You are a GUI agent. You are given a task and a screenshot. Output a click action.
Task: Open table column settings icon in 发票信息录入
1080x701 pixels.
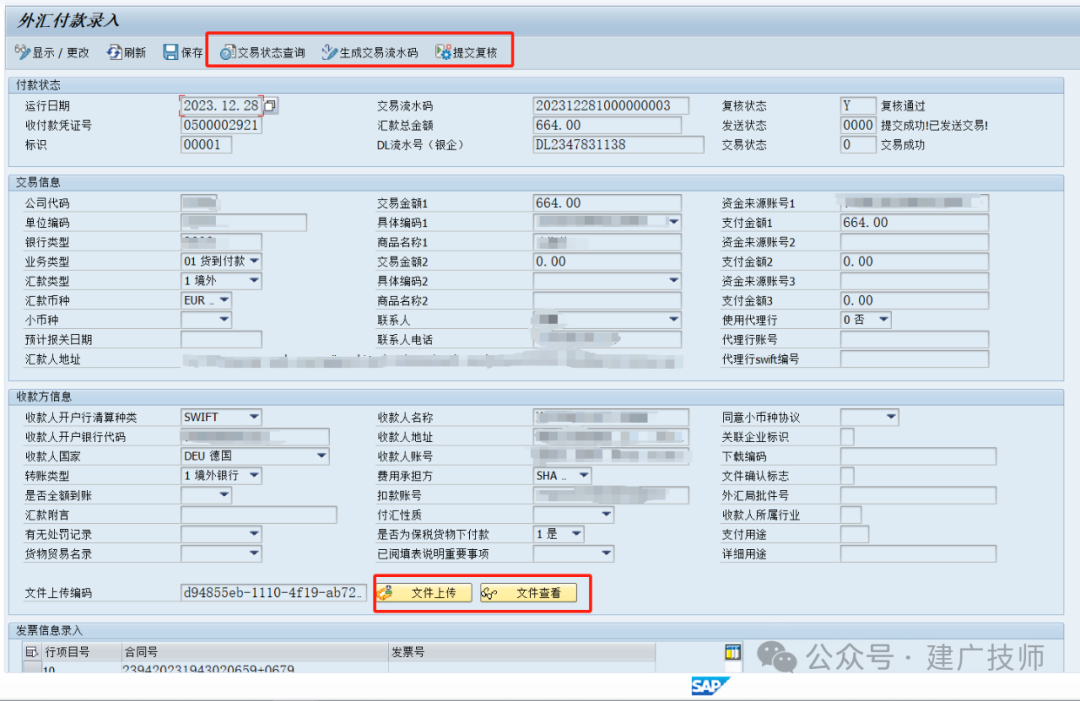coord(733,651)
